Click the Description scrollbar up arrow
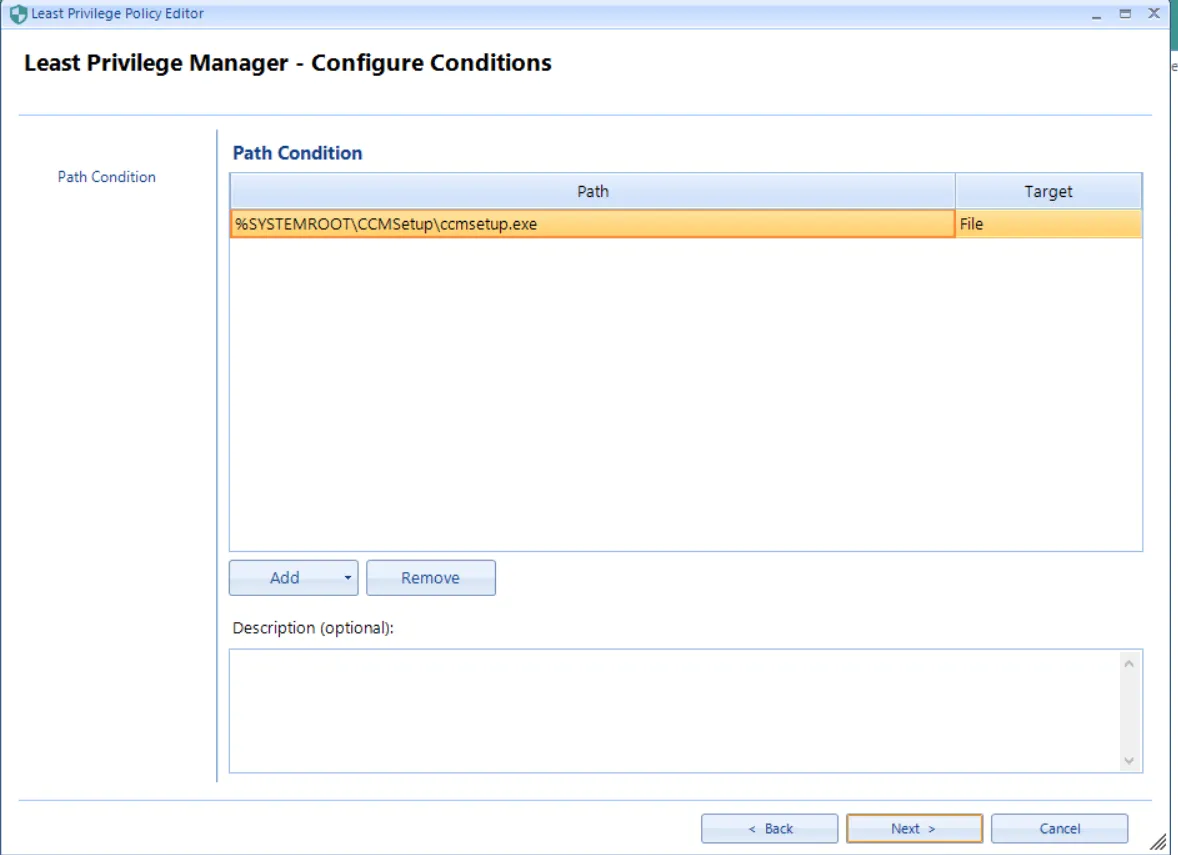The height and width of the screenshot is (855, 1178). click(1130, 663)
